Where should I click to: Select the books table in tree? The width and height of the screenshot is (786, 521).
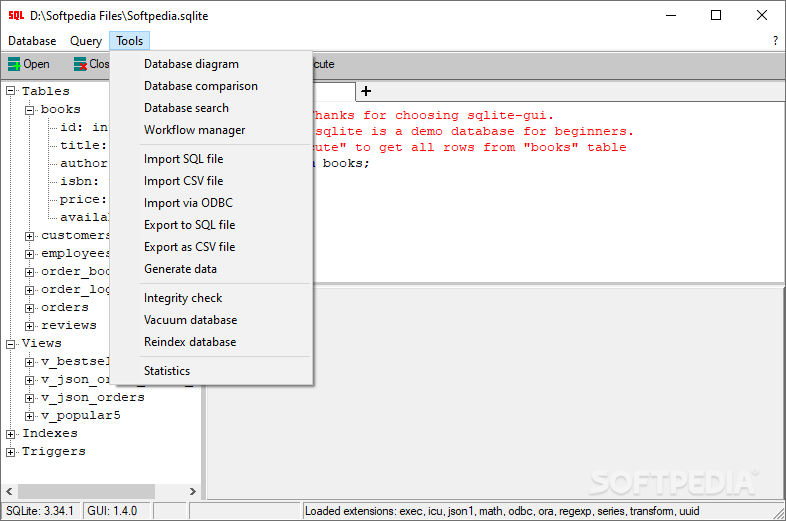pos(61,109)
